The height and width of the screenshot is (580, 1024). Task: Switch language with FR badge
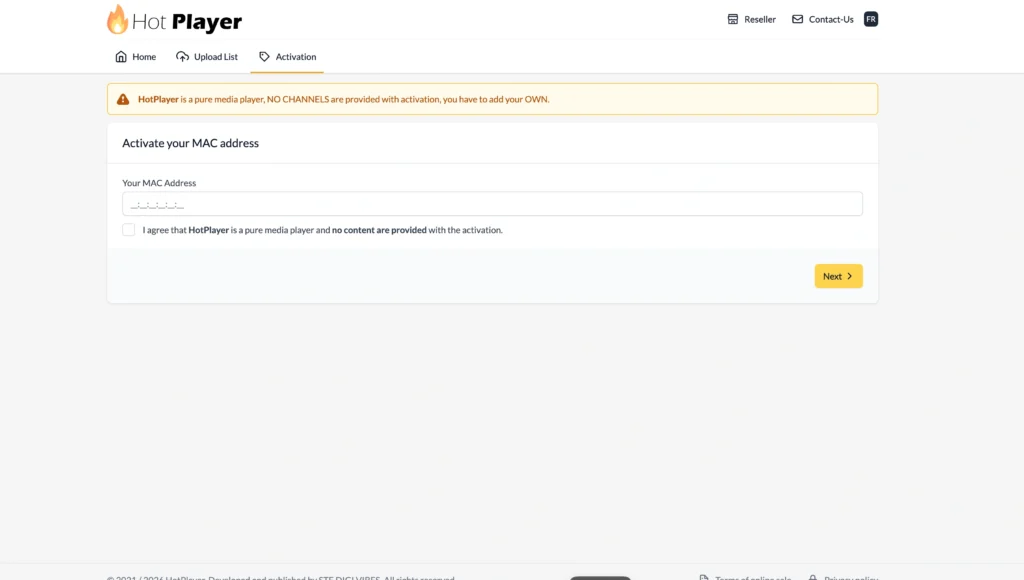[x=871, y=19]
